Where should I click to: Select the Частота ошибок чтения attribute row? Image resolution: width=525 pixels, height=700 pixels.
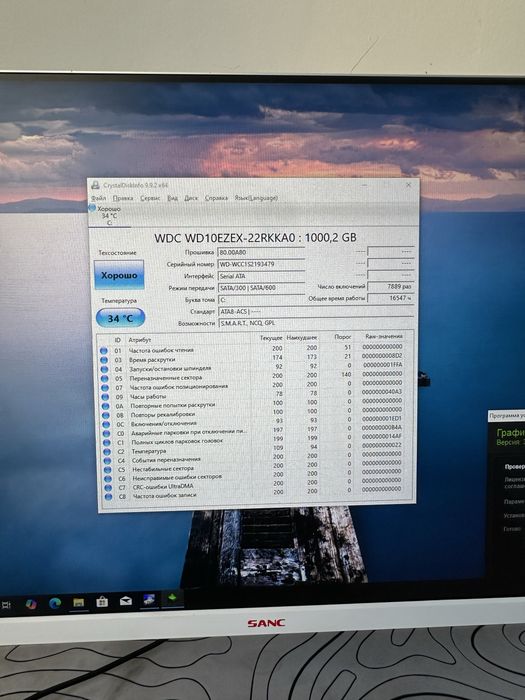251,350
